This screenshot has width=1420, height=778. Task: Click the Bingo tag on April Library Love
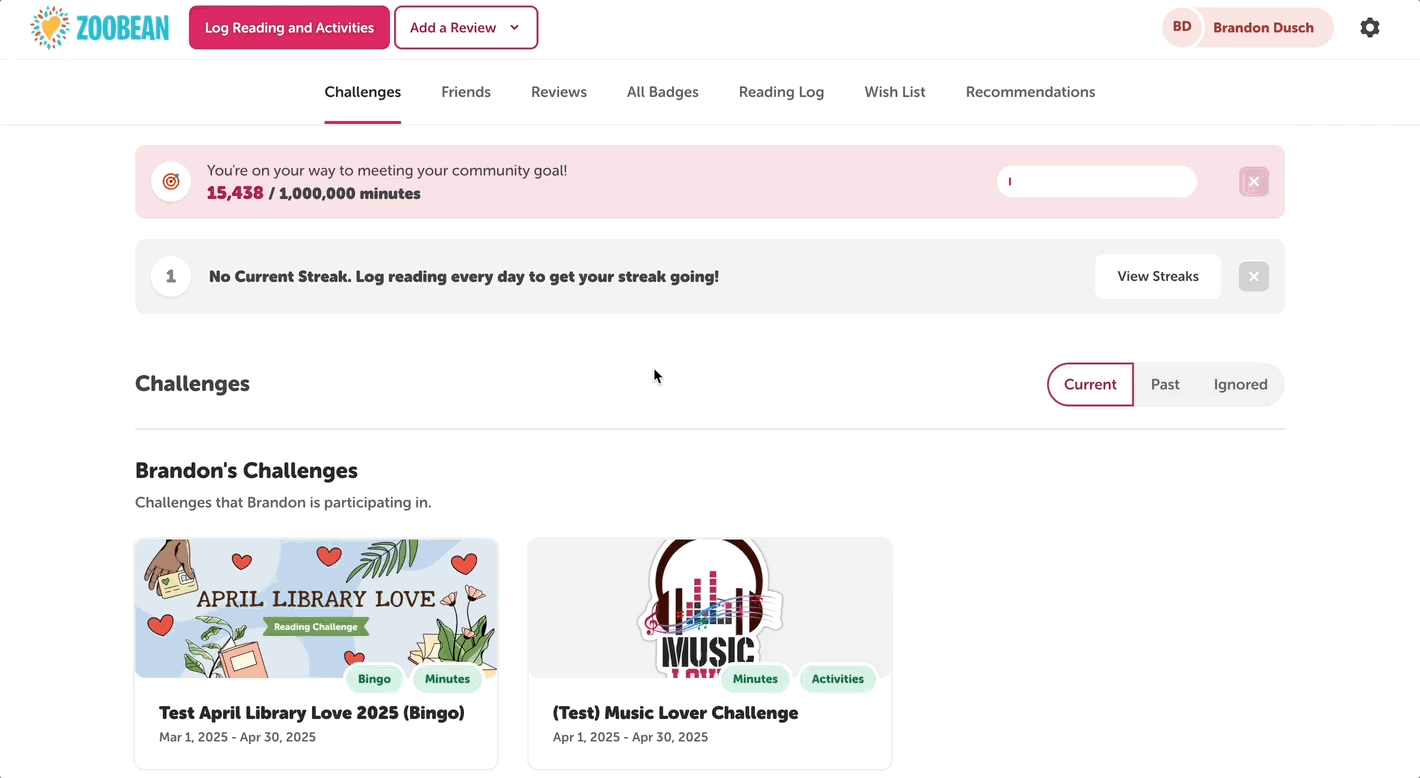tap(374, 678)
